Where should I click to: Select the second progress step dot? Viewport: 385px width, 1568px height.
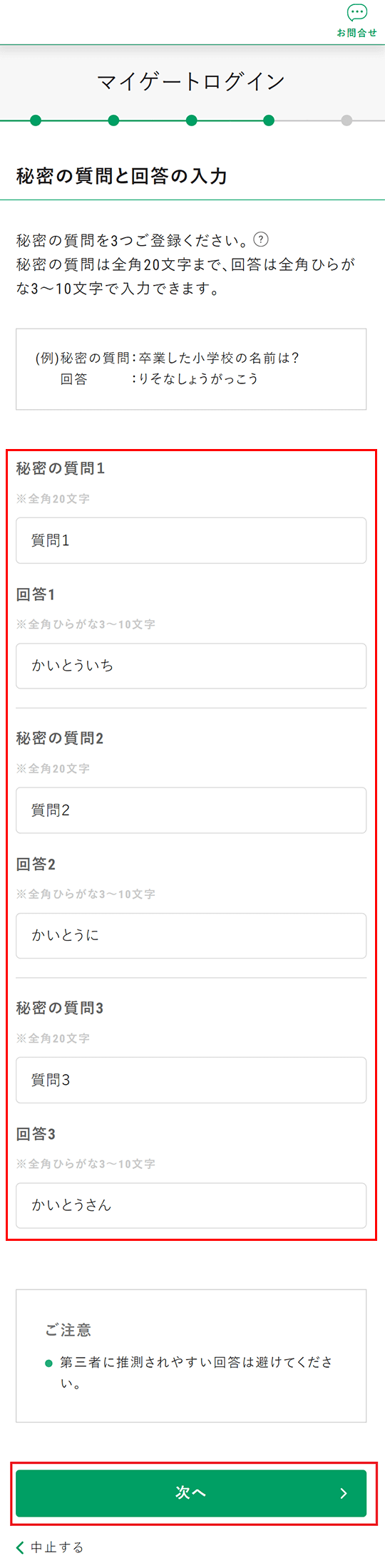pyautogui.click(x=113, y=120)
